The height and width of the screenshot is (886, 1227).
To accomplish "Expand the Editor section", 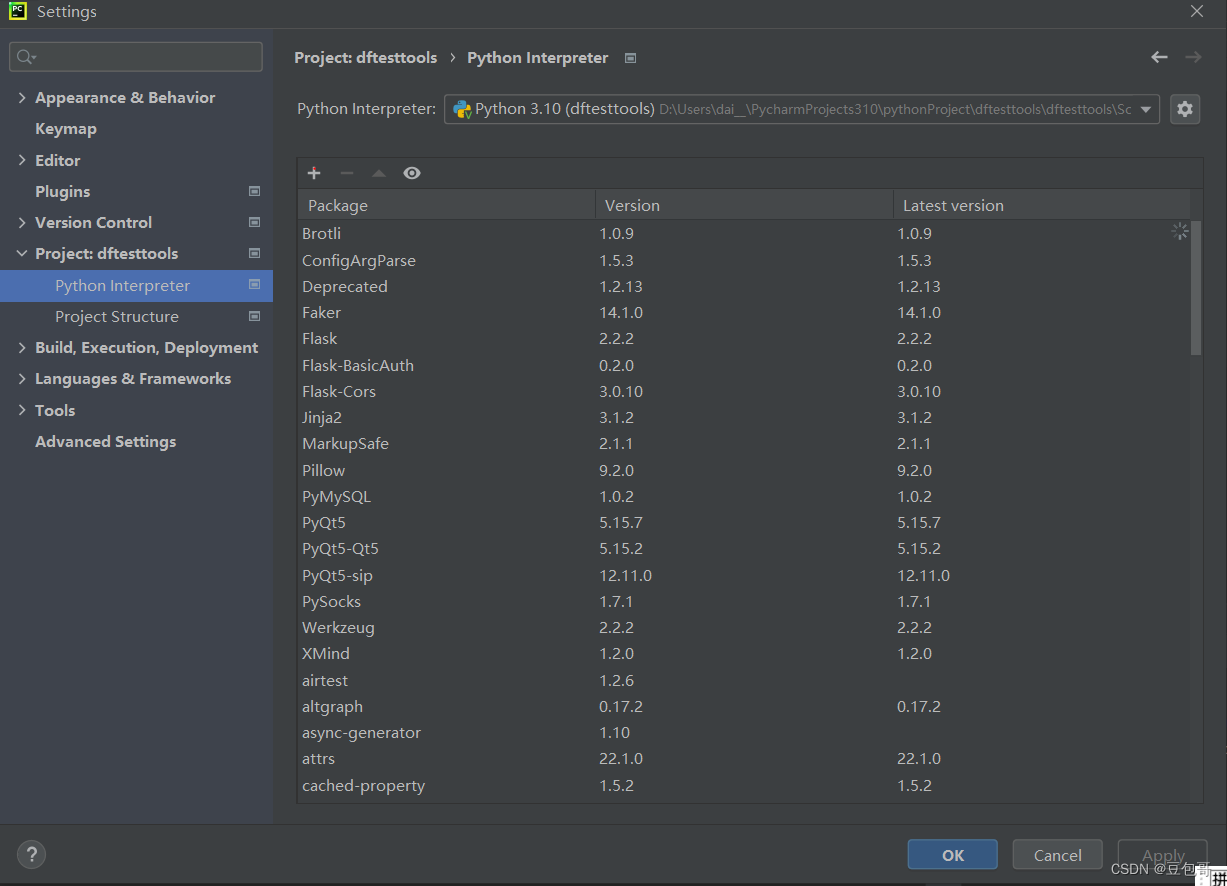I will pos(22,160).
